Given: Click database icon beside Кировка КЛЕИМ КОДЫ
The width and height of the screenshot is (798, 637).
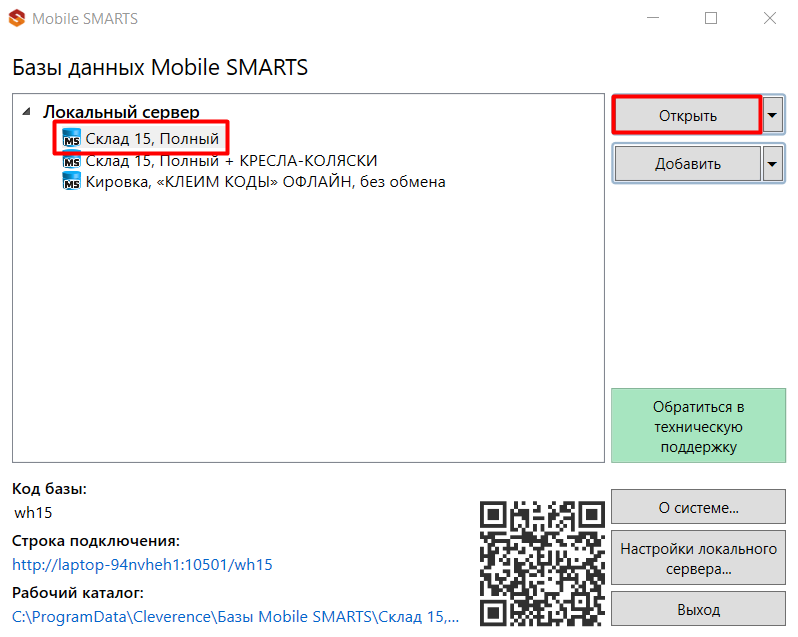Looking at the screenshot, I should 71,181.
